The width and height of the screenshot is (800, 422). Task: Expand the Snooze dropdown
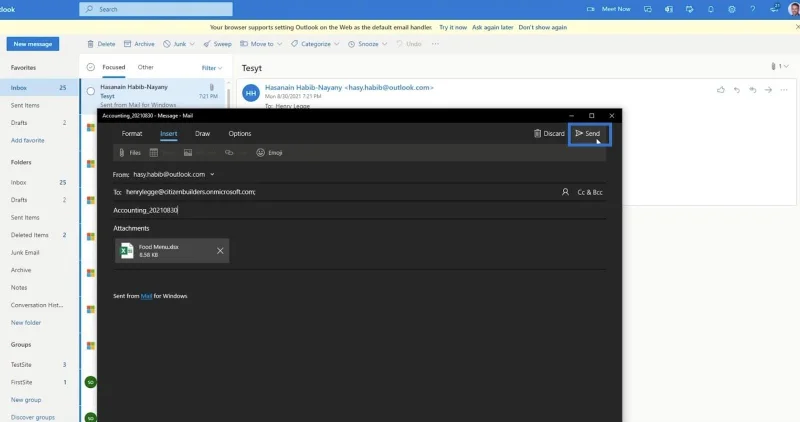[384, 44]
